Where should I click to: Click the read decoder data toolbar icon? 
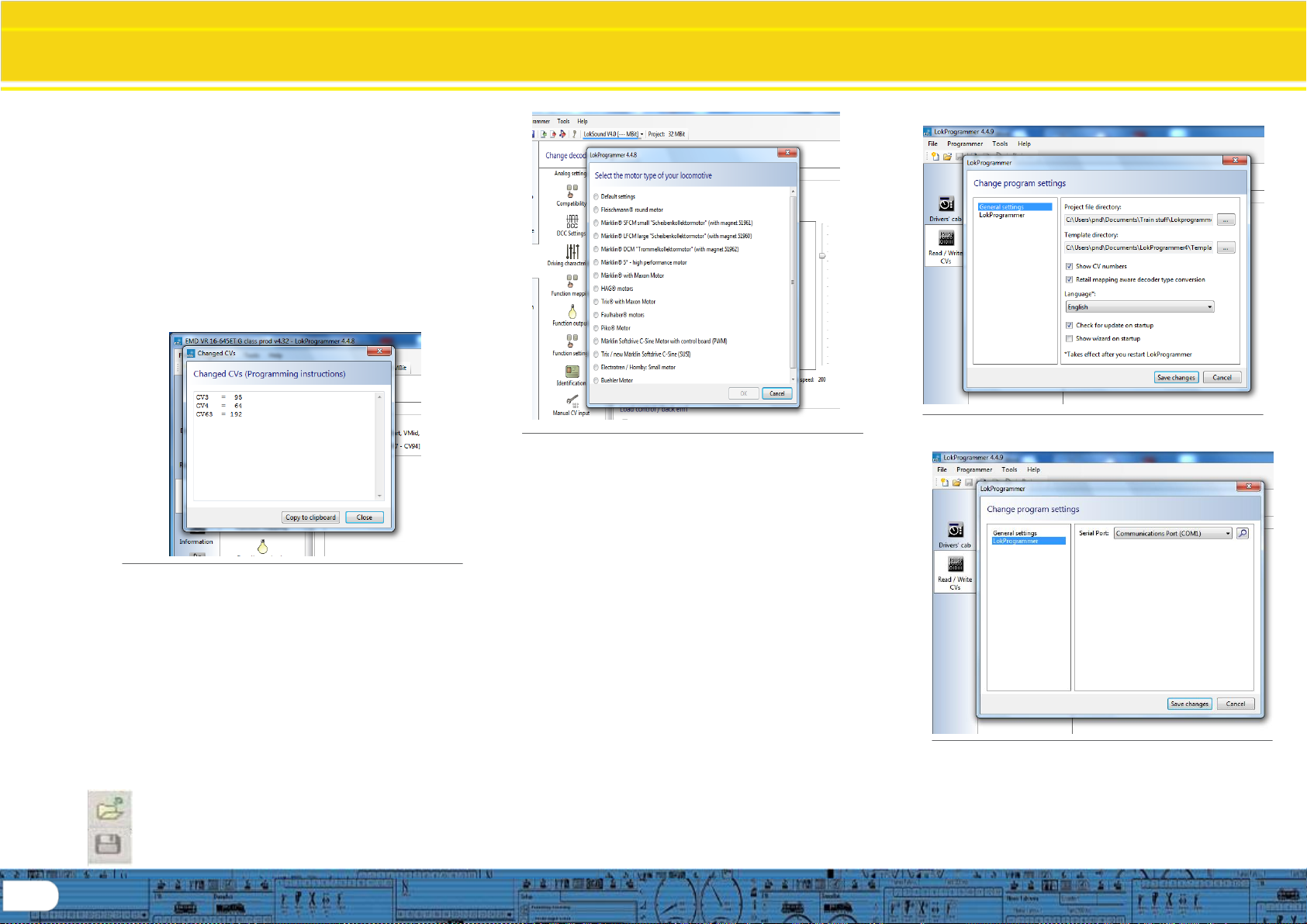543,133
